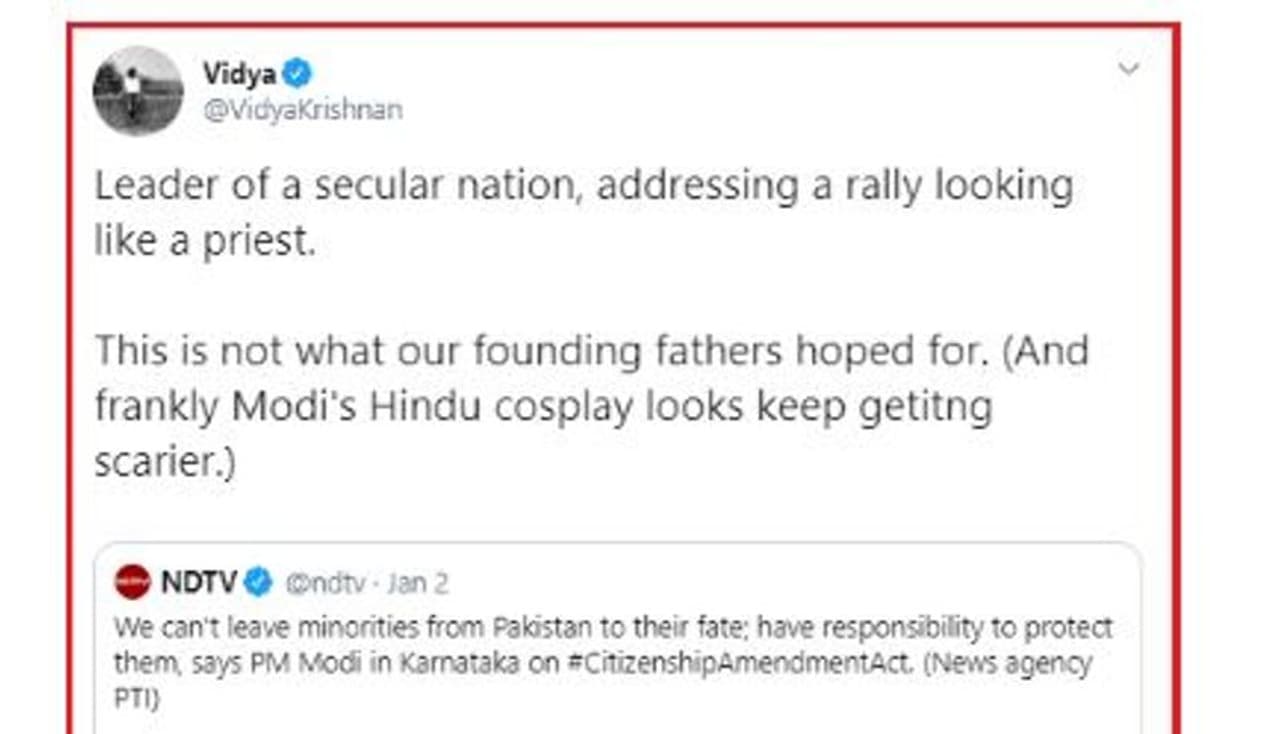Open Vidya's profile picture avatar
Screen dimensions: 1280x734
pos(137,91)
